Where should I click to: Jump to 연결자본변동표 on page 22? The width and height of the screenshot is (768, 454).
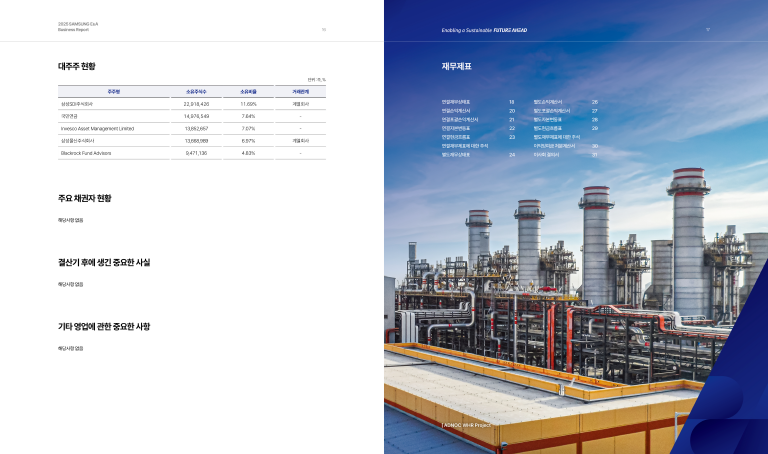coord(456,128)
